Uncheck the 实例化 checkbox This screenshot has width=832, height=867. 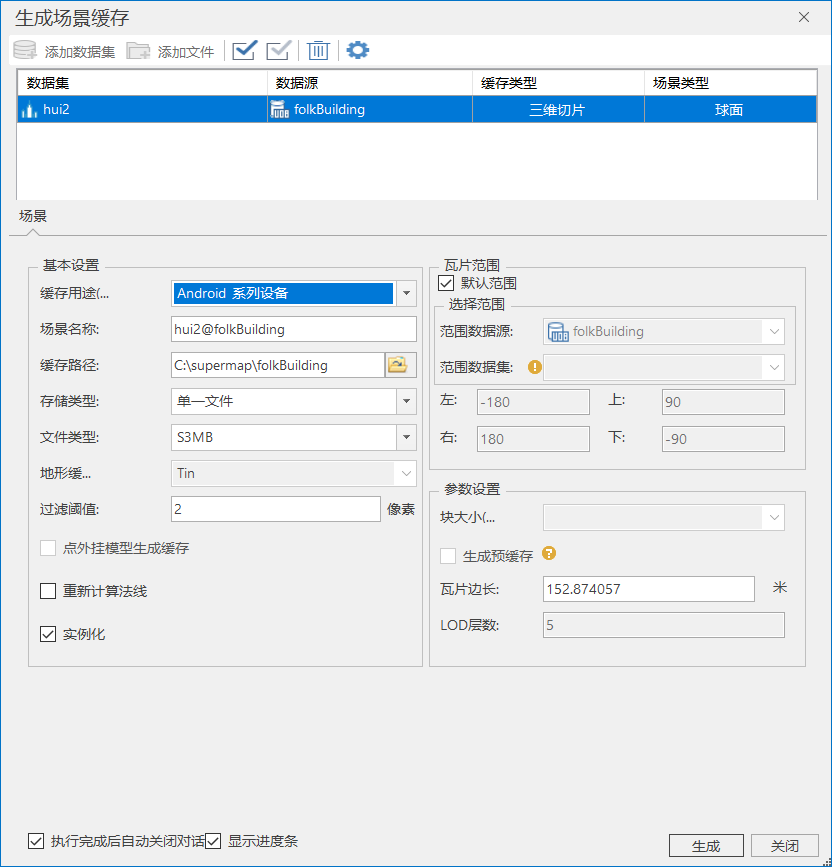click(x=48, y=634)
